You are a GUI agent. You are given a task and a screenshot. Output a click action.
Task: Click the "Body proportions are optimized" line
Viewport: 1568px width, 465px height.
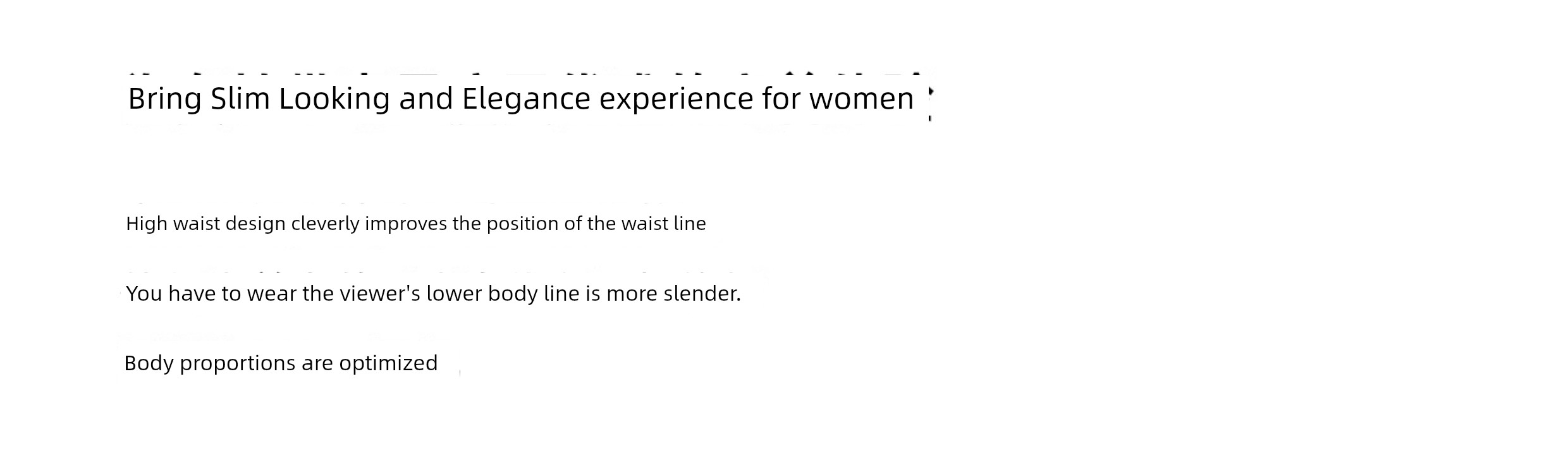tap(281, 363)
